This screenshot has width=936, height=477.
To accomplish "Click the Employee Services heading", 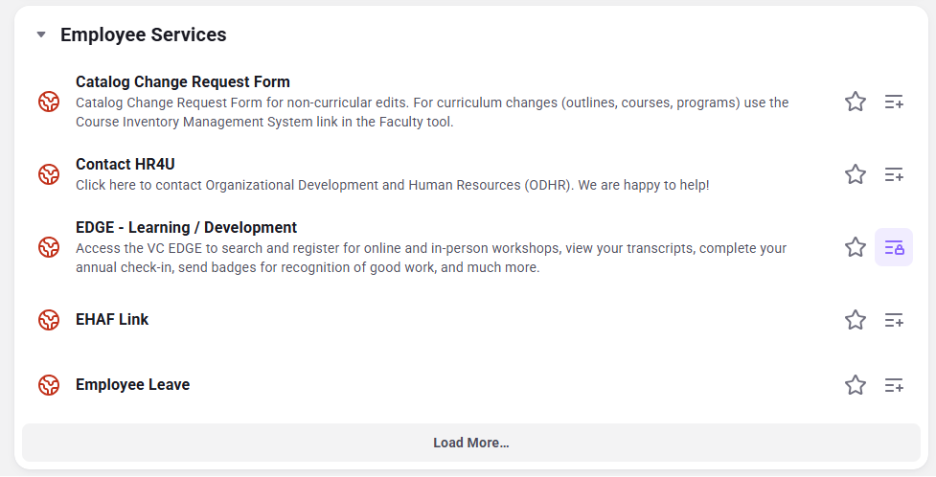I will [143, 35].
